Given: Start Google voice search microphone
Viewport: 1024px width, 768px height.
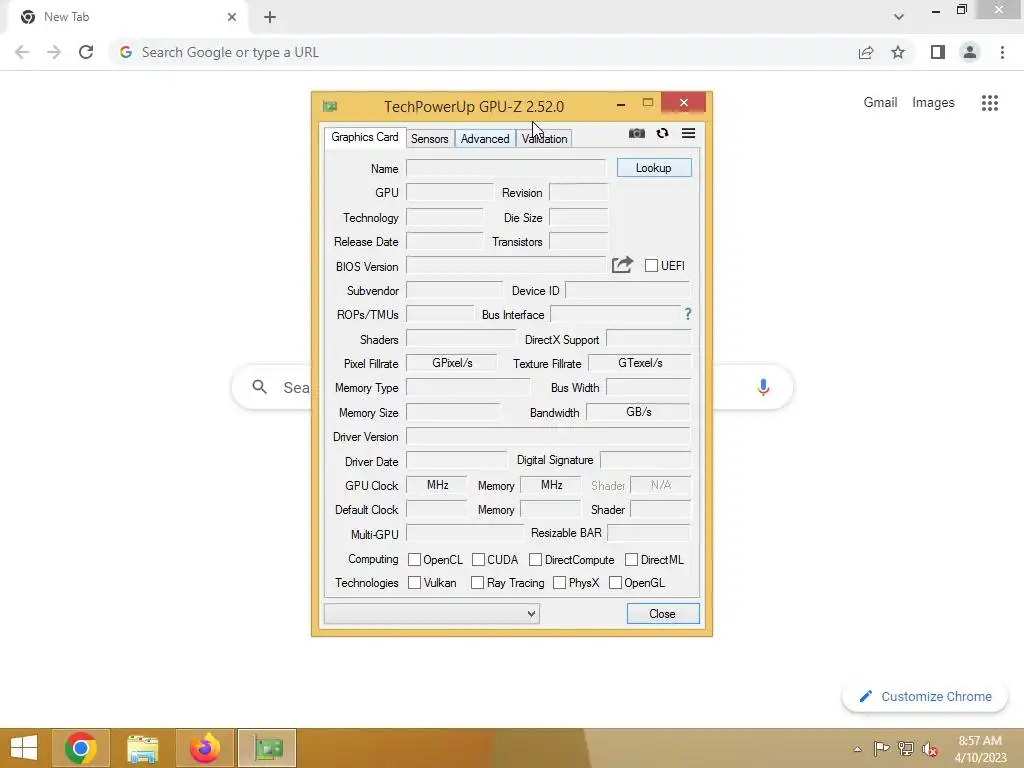Looking at the screenshot, I should pyautogui.click(x=763, y=387).
